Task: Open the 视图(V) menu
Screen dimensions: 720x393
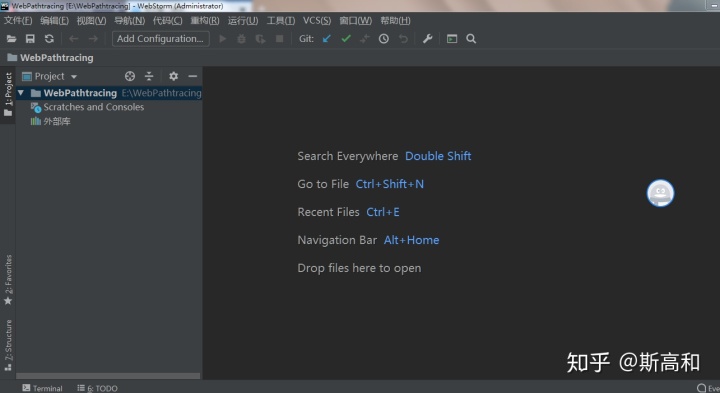Action: tap(91, 21)
